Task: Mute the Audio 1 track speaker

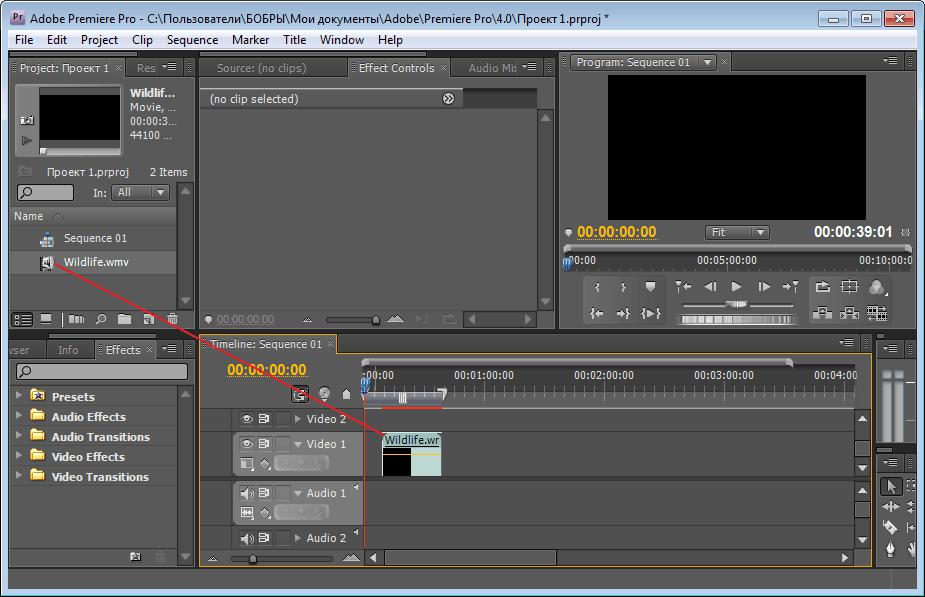Action: point(247,493)
